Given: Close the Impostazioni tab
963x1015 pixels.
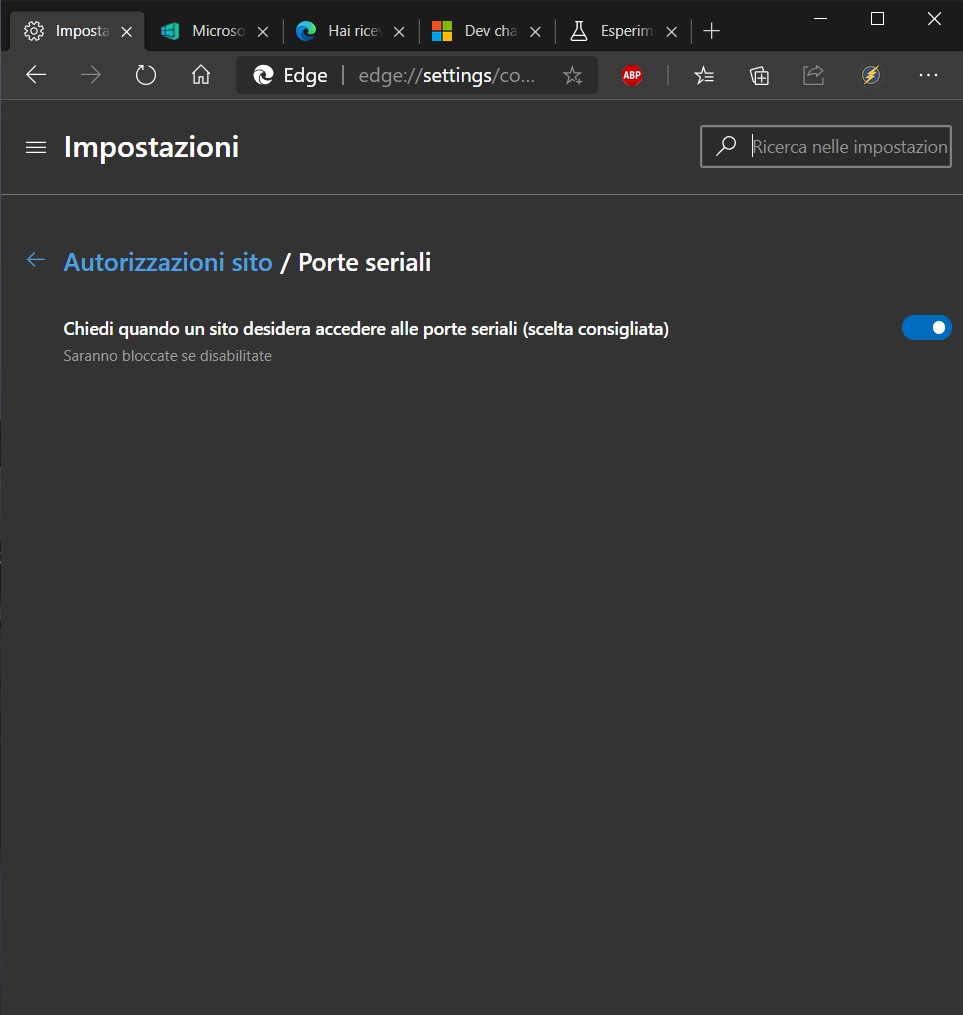Looking at the screenshot, I should 127,32.
